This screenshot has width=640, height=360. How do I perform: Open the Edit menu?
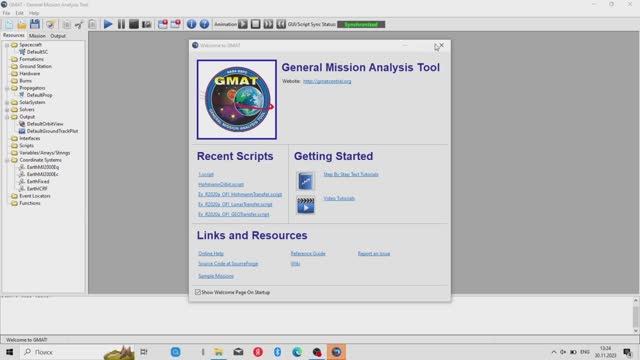point(20,13)
